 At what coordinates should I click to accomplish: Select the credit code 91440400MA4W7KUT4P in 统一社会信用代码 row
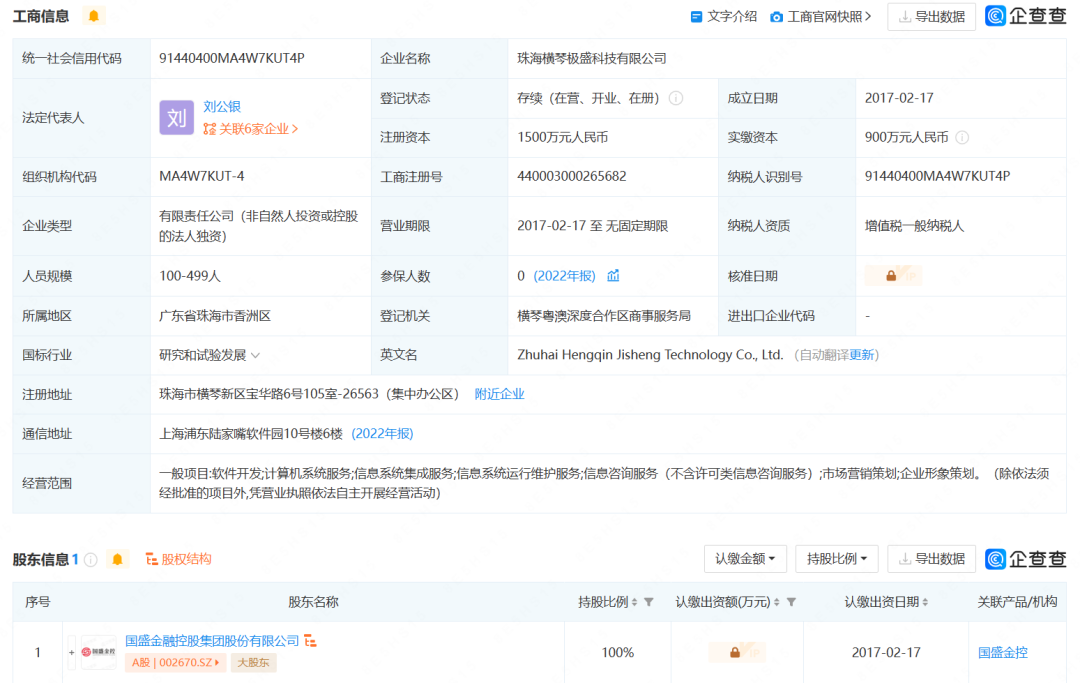click(231, 59)
